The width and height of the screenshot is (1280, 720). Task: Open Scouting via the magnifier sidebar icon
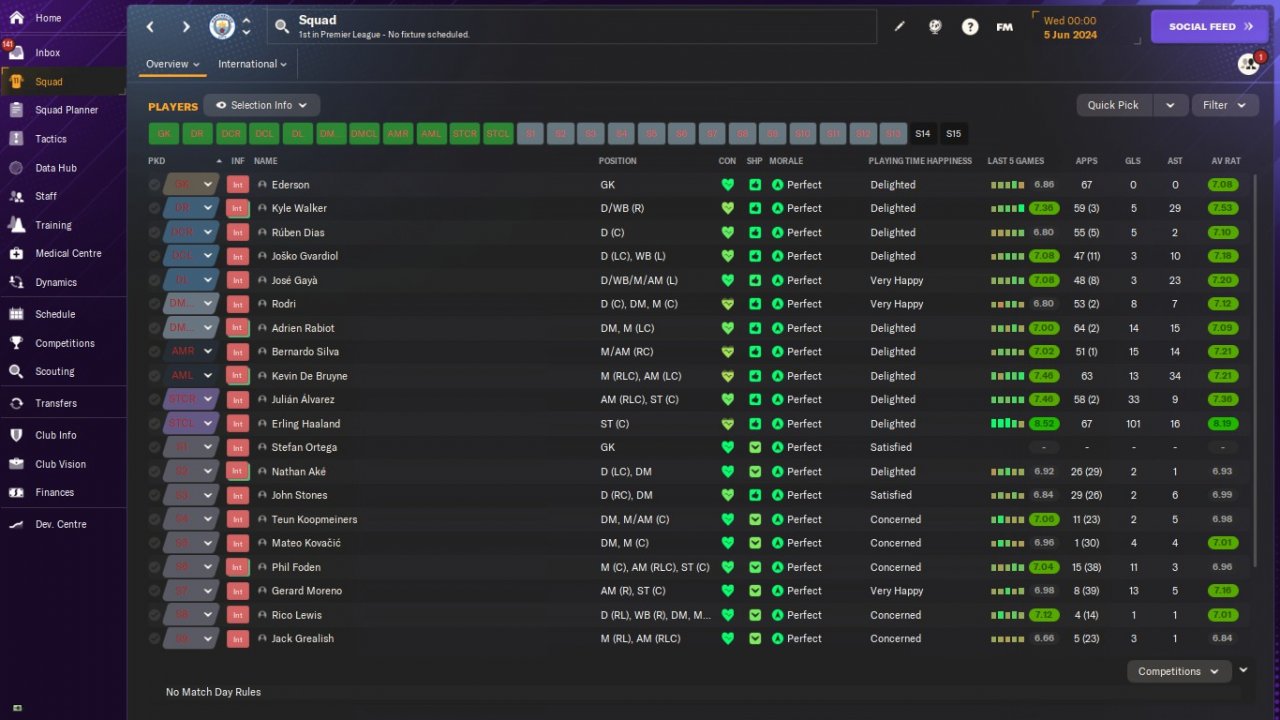16,371
